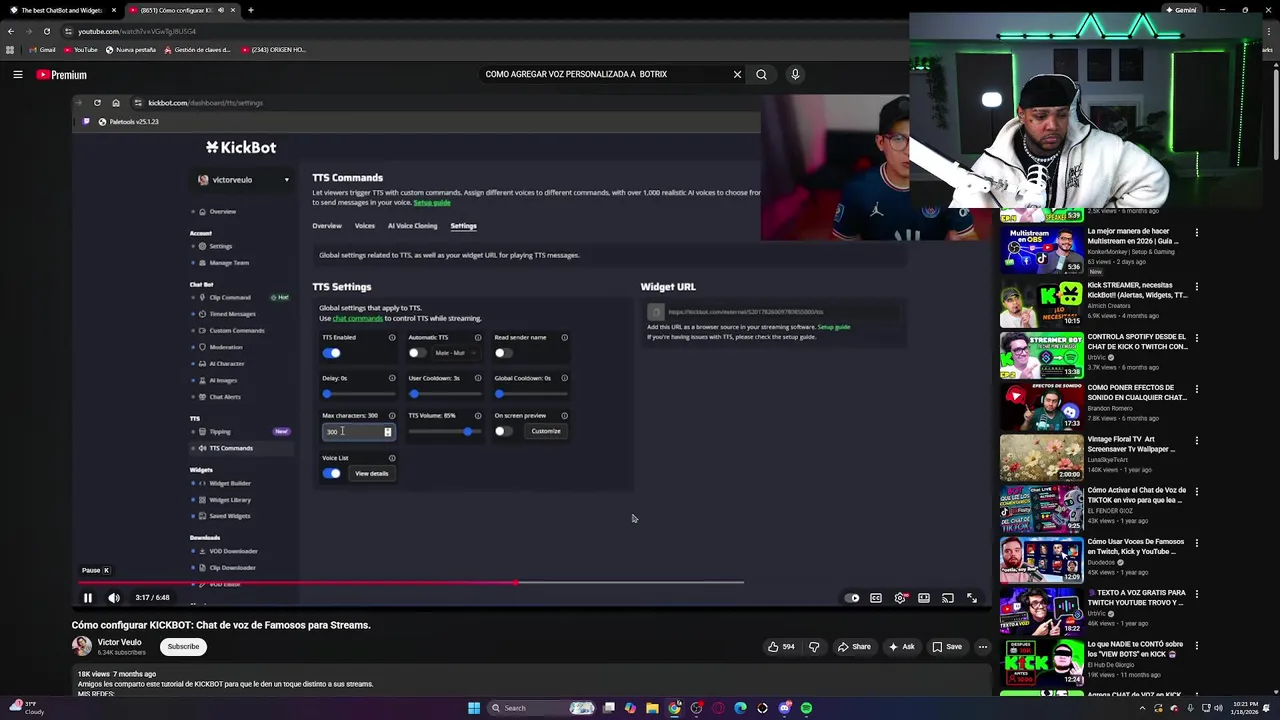Switch to the Overview tab in TTS Commands
Image resolution: width=1280 pixels, height=720 pixels.
pyautogui.click(x=327, y=226)
